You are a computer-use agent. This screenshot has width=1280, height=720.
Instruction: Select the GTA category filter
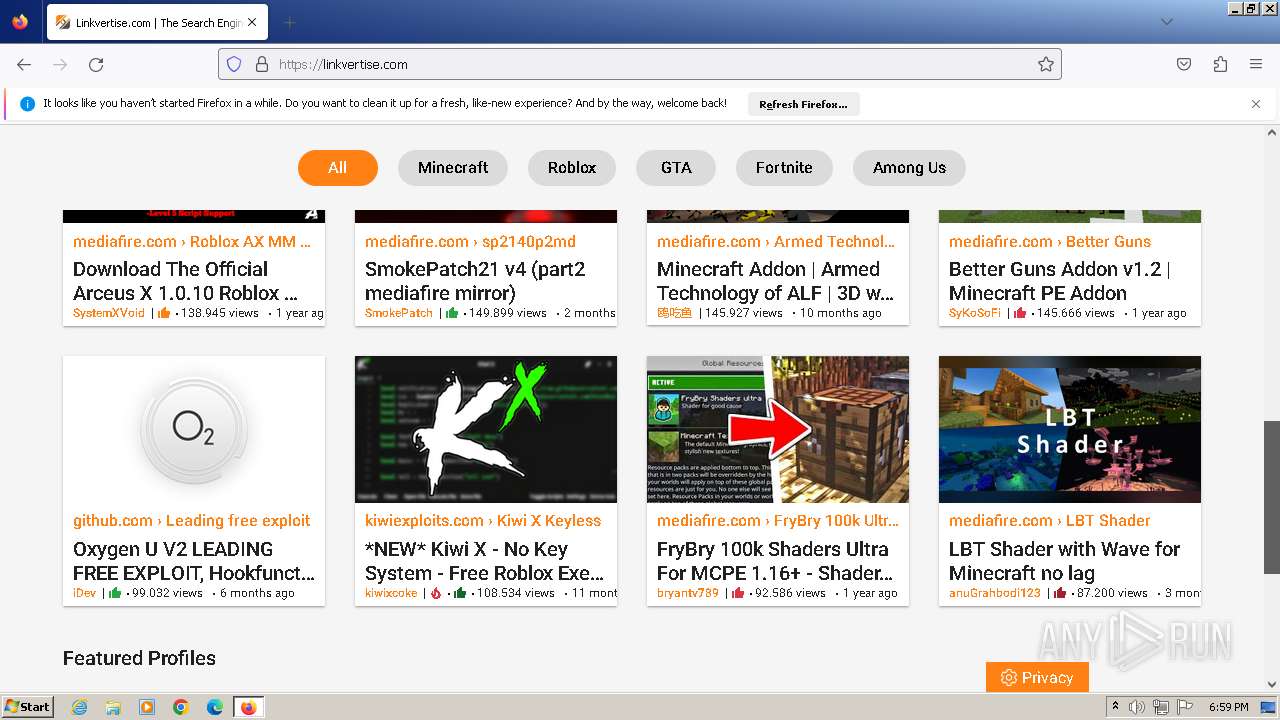676,168
